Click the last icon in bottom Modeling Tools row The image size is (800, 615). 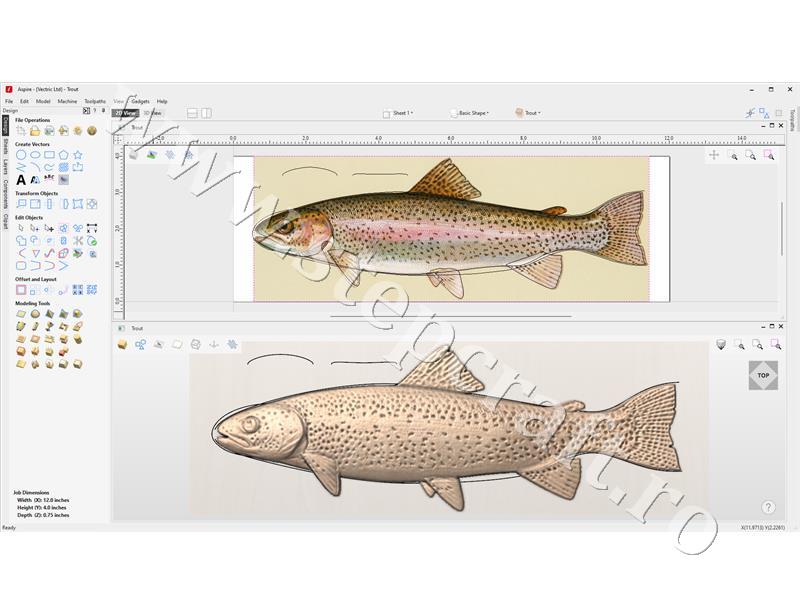pyautogui.click(x=78, y=364)
